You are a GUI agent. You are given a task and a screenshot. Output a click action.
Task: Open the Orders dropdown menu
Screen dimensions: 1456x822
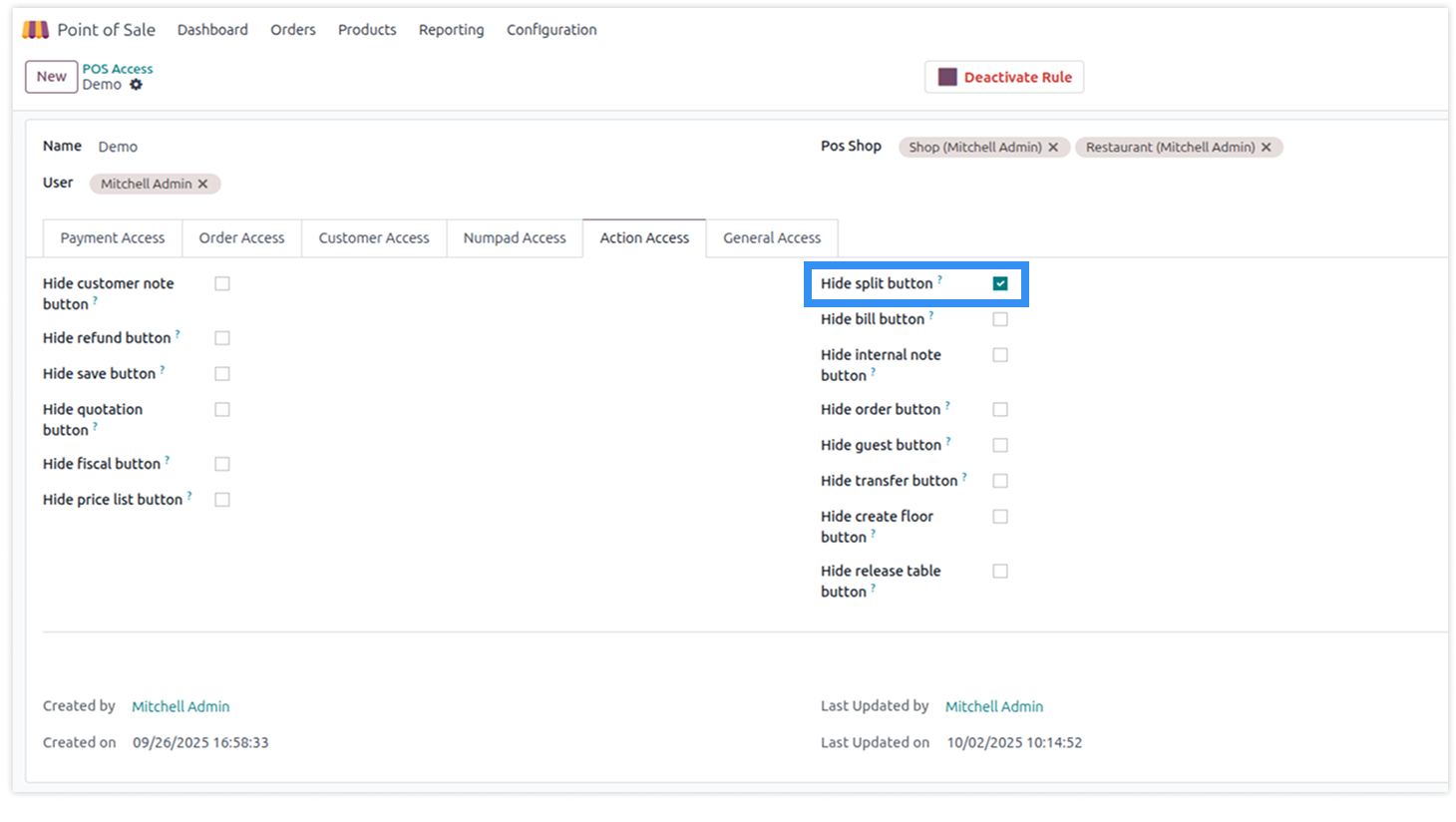point(292,30)
